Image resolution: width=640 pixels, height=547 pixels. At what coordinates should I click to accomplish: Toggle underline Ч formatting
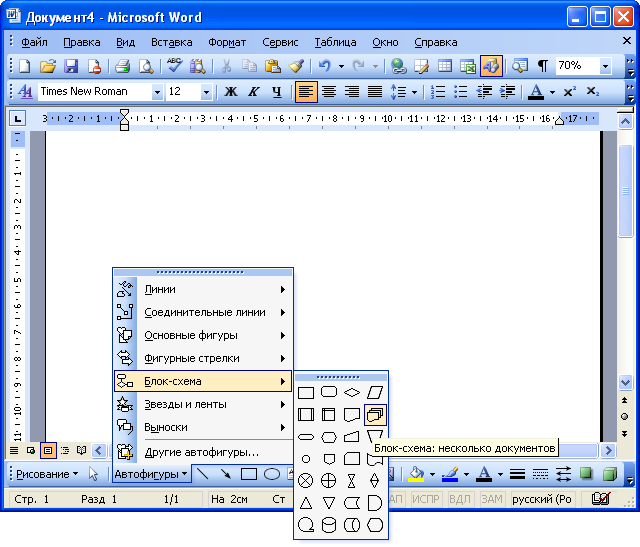(277, 91)
